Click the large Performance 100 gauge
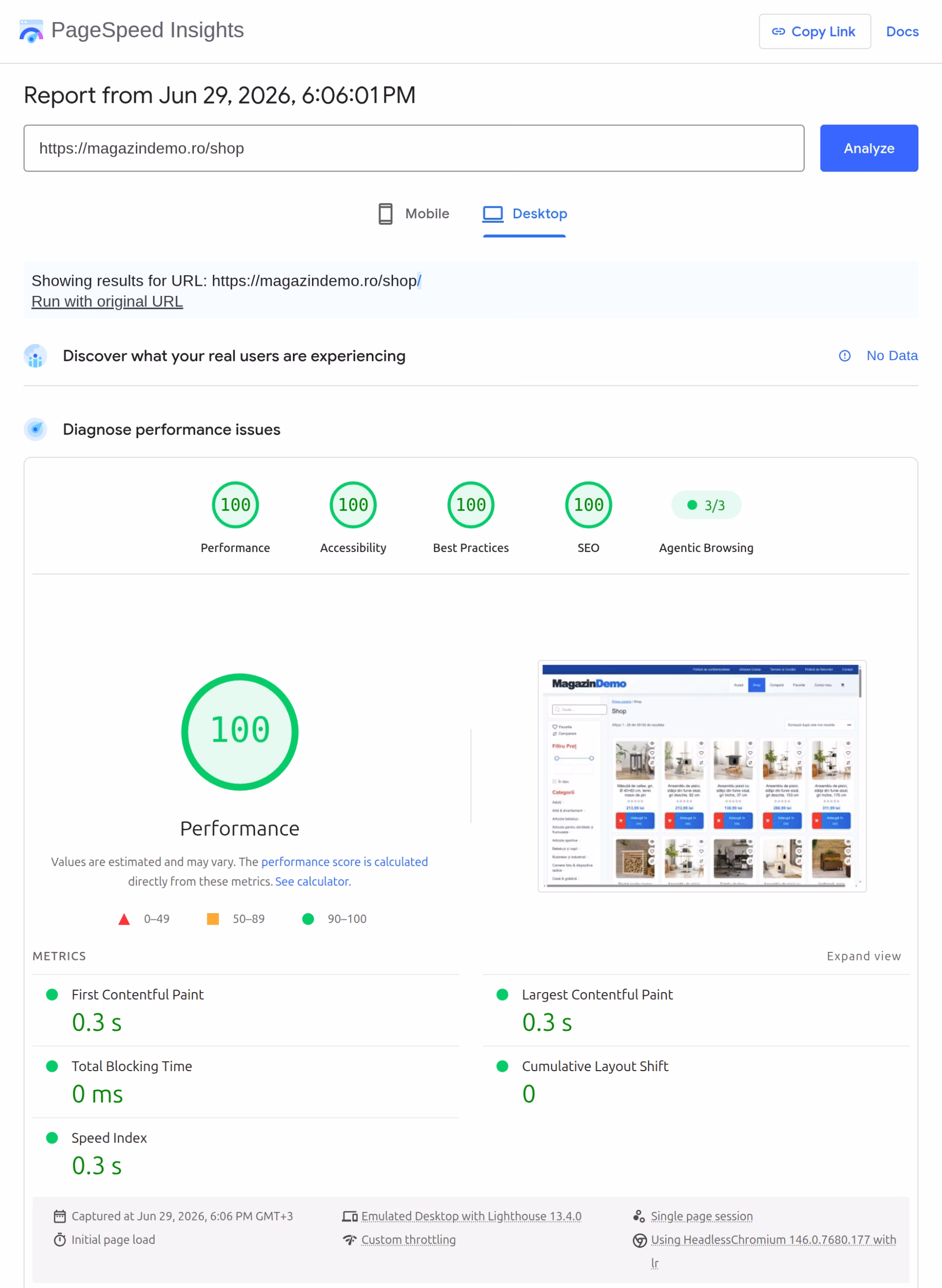The width and height of the screenshot is (942, 1288). click(x=240, y=732)
